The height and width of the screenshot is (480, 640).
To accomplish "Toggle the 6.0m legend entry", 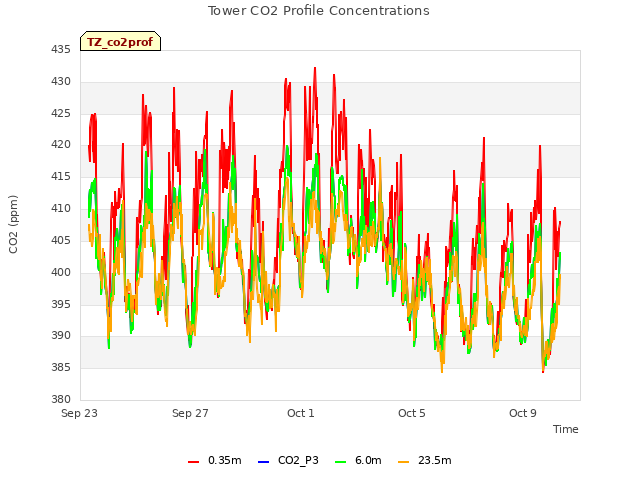I will (x=358, y=461).
